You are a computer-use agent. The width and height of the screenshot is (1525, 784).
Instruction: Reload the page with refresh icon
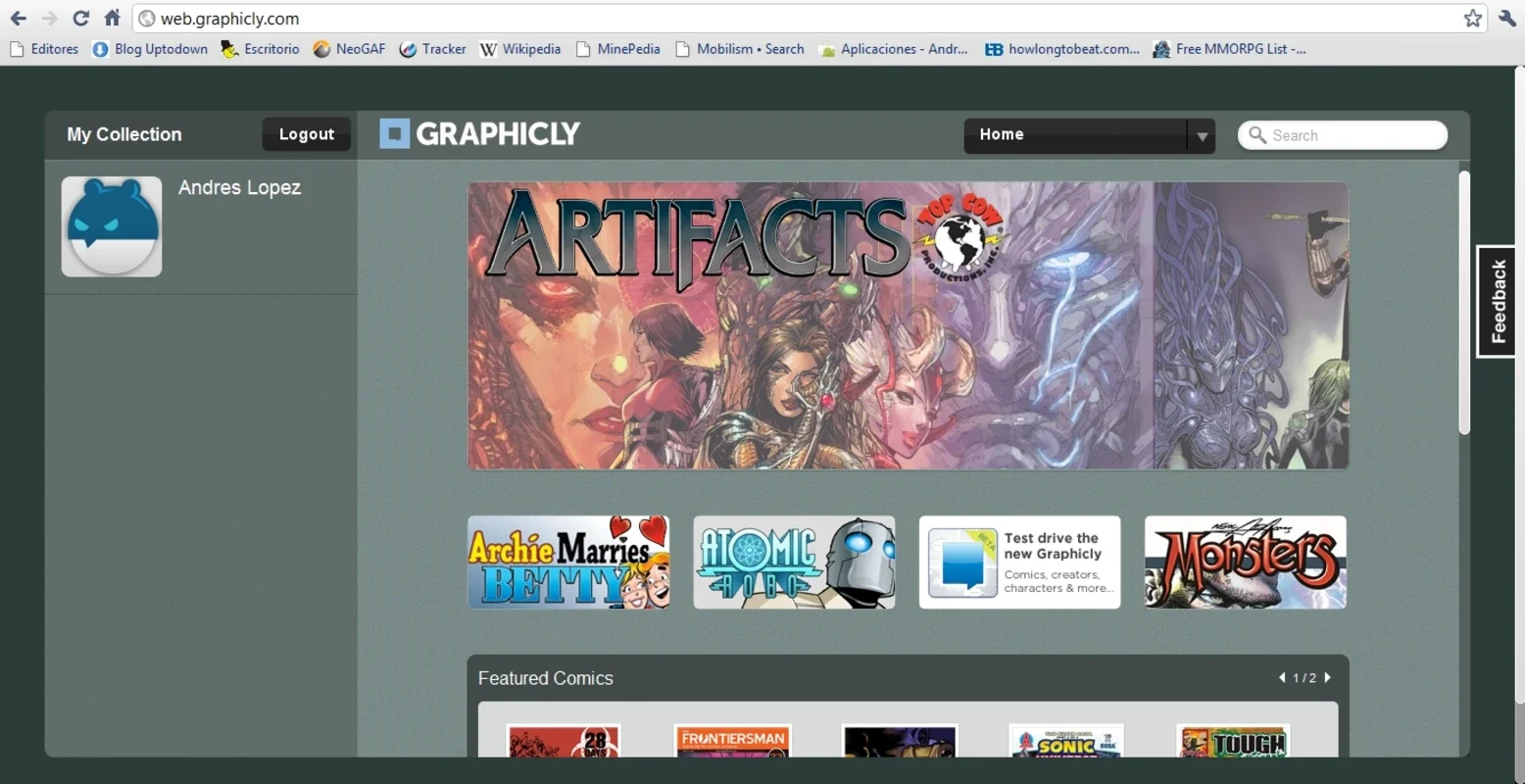click(81, 18)
